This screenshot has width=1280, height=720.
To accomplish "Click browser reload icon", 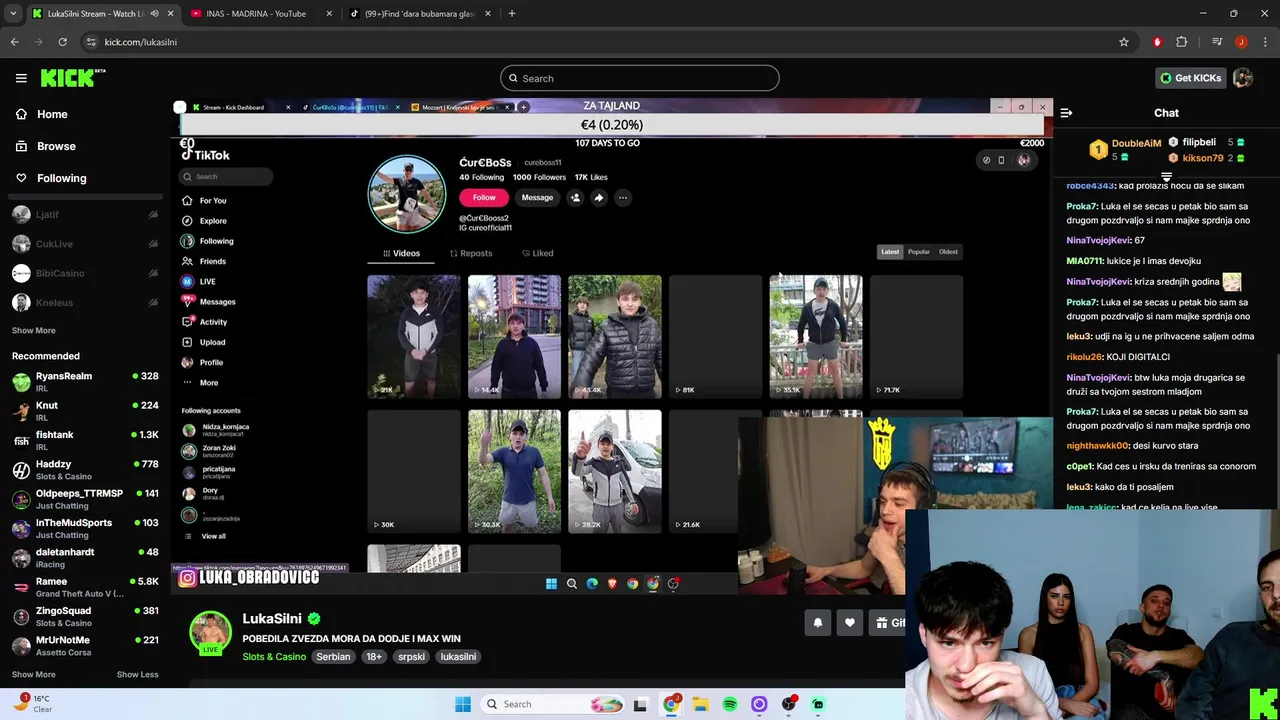I will coord(62,42).
